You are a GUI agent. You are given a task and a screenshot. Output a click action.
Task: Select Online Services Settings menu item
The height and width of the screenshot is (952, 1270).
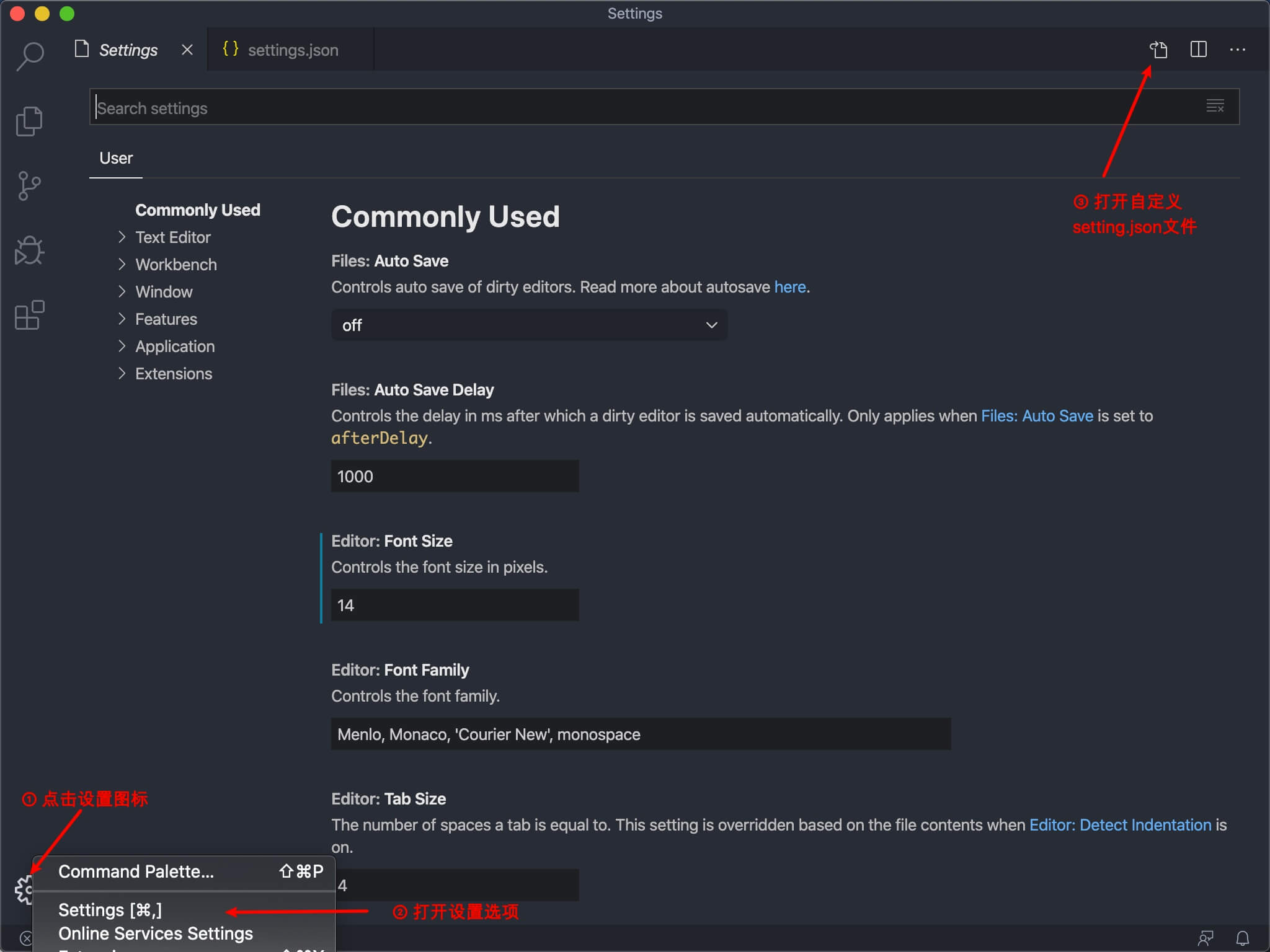156,933
